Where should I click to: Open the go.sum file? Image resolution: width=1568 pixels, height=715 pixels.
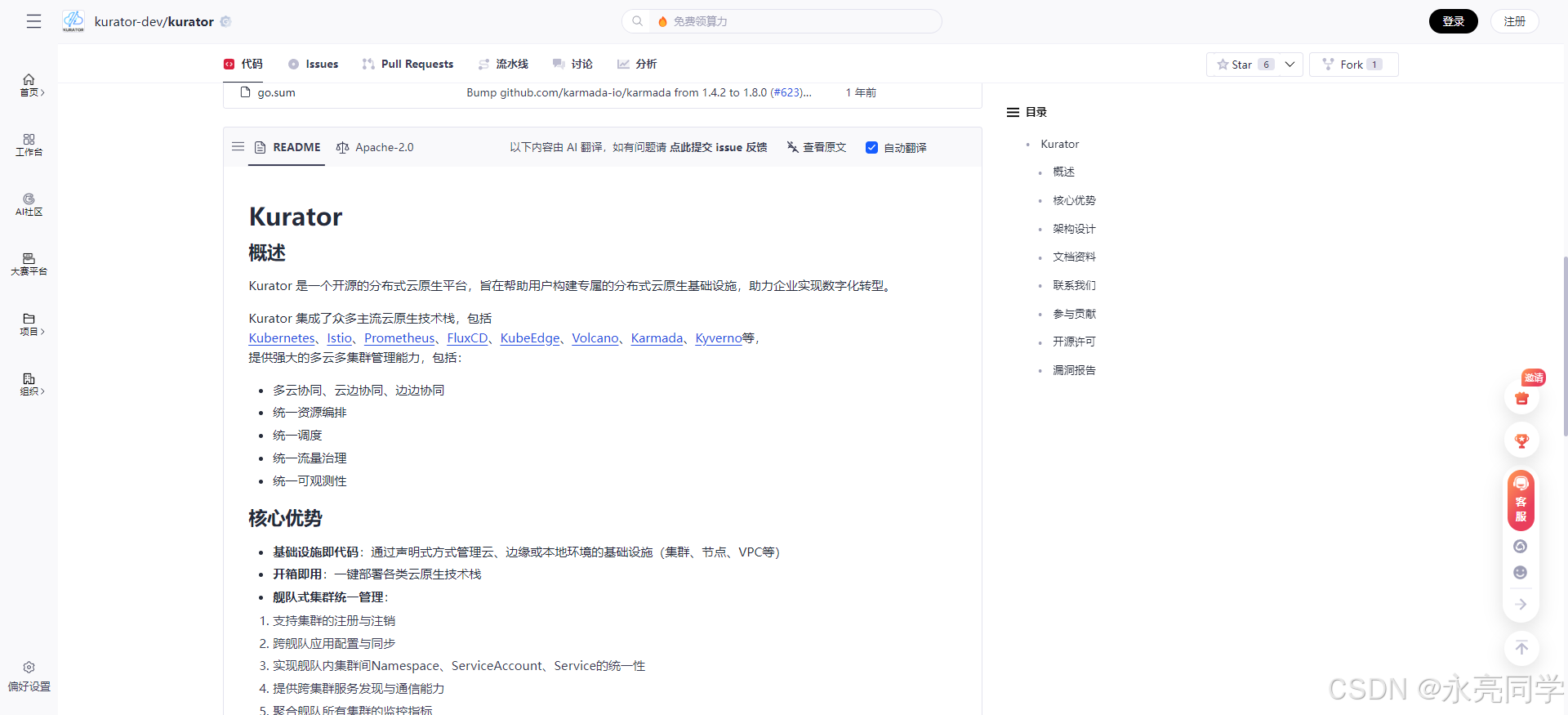tap(277, 92)
